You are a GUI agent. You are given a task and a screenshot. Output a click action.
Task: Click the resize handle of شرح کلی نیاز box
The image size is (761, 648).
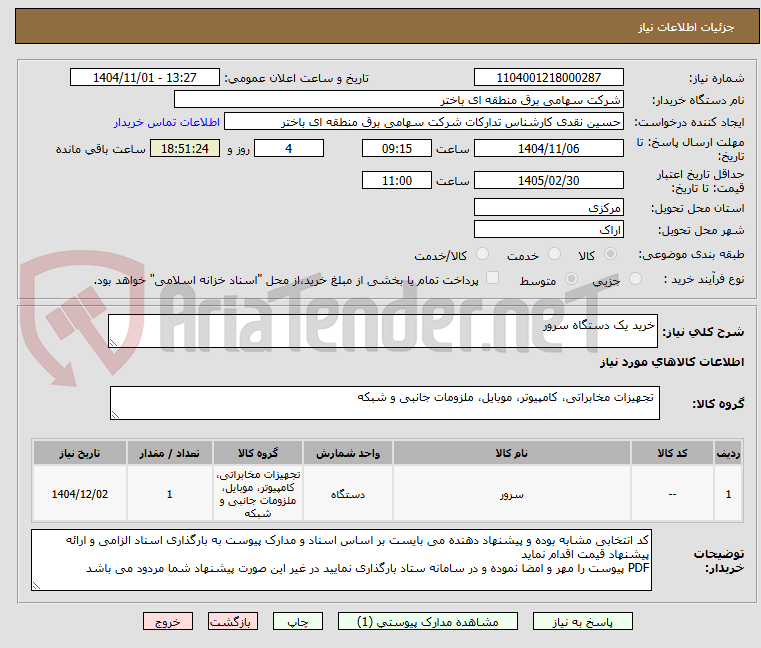point(114,342)
